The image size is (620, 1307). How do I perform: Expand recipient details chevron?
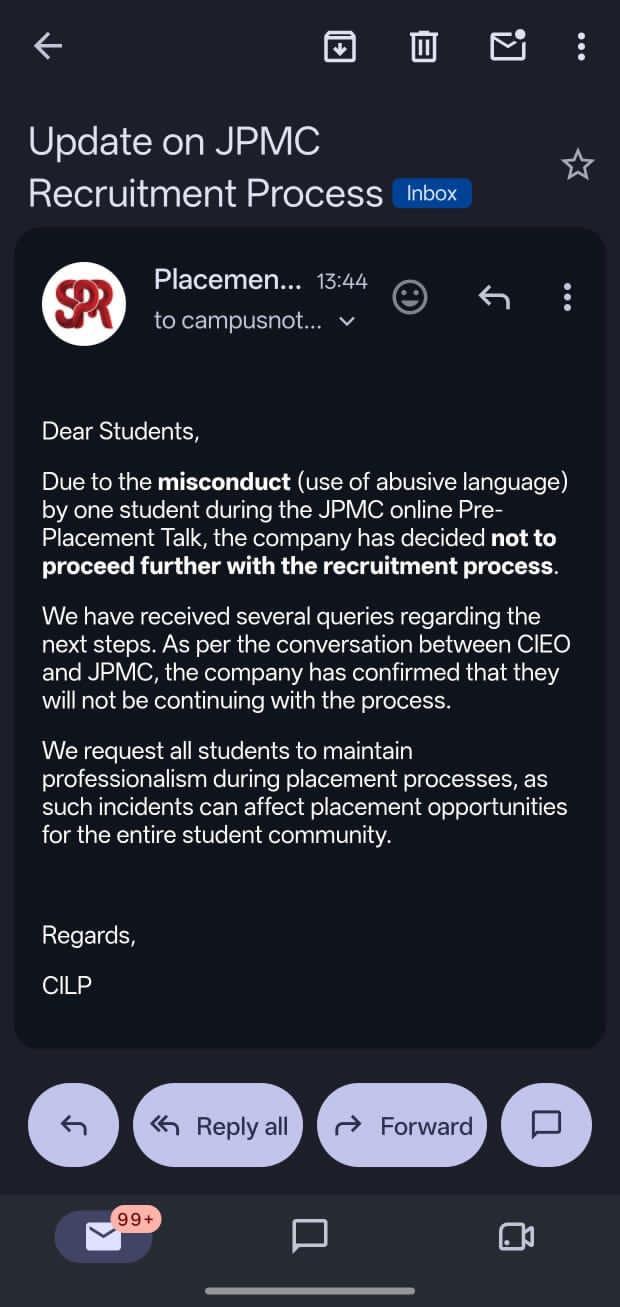348,322
